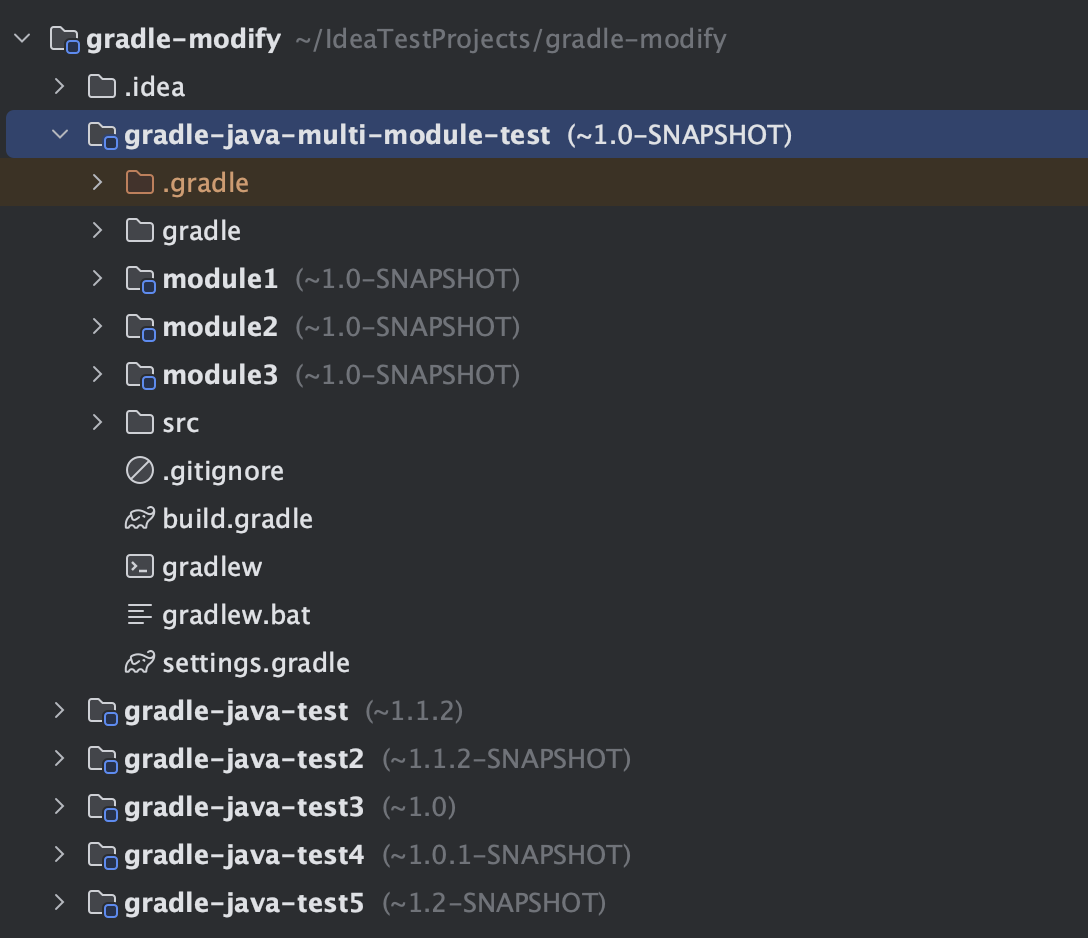Select the gradle-java-test2 module name
The width and height of the screenshot is (1088, 938).
tap(244, 759)
